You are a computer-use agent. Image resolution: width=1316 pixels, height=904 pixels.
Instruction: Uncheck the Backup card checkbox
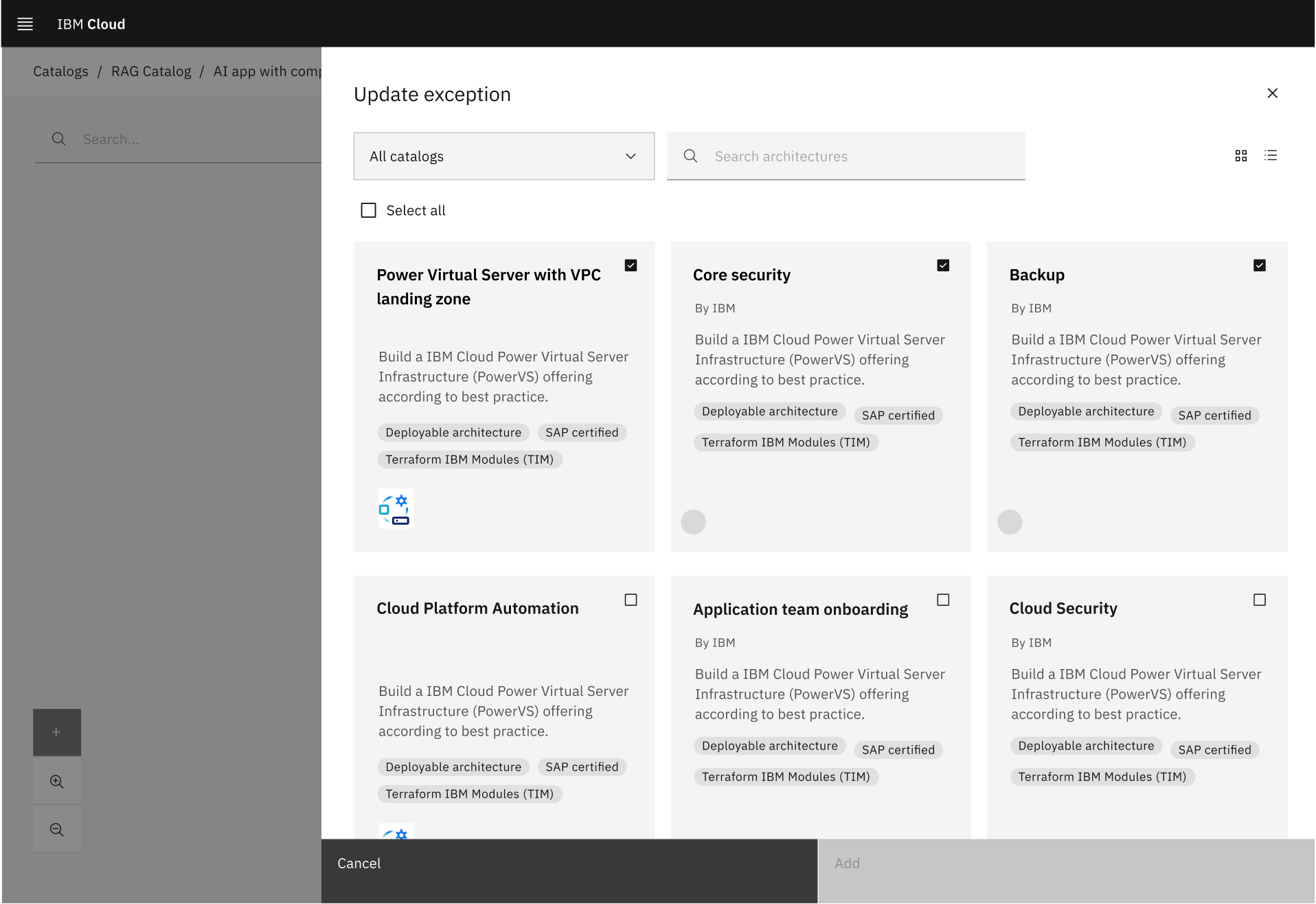(1259, 266)
